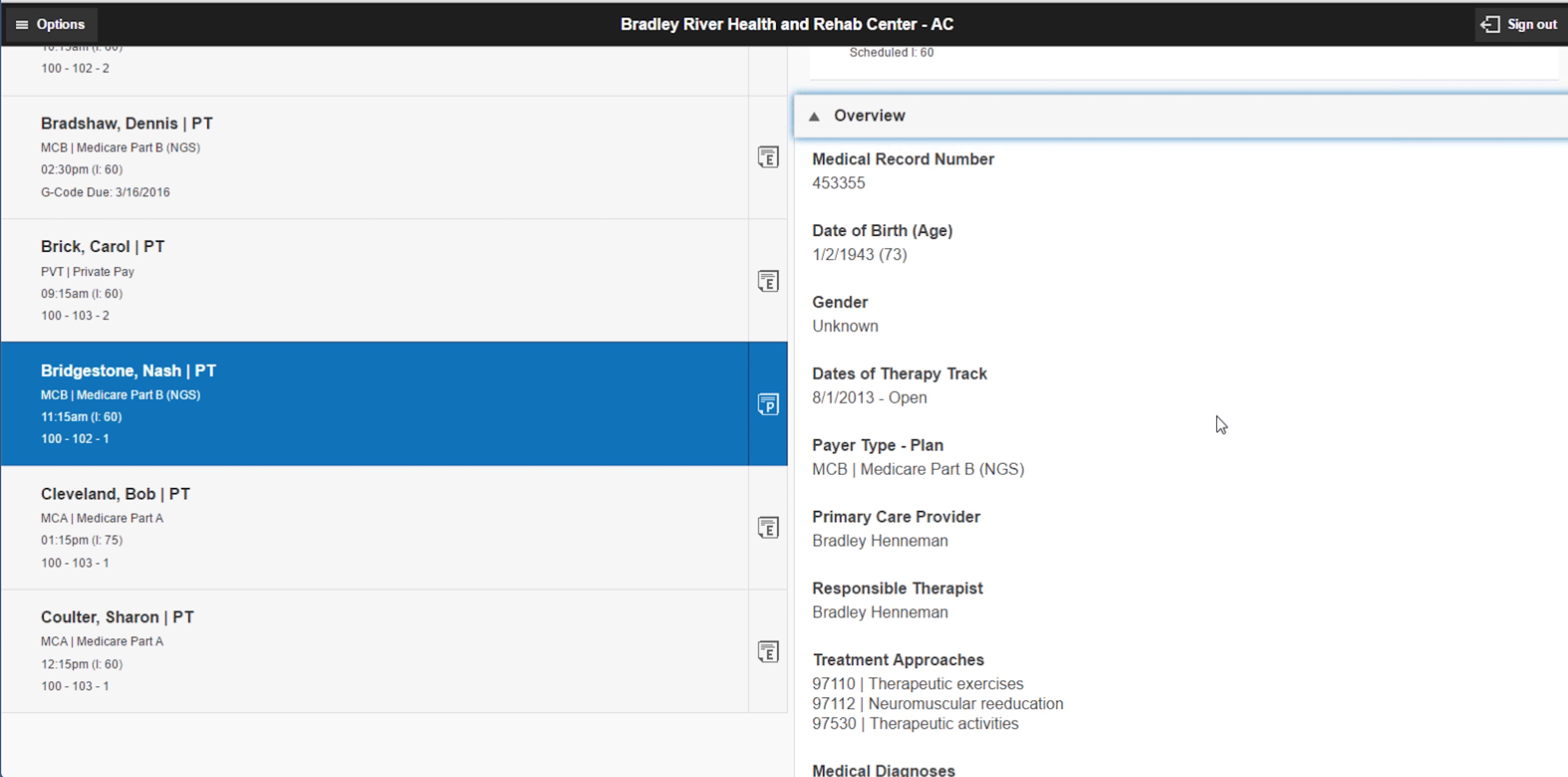Click the Sign out door icon
The image size is (1568, 777).
[1490, 24]
